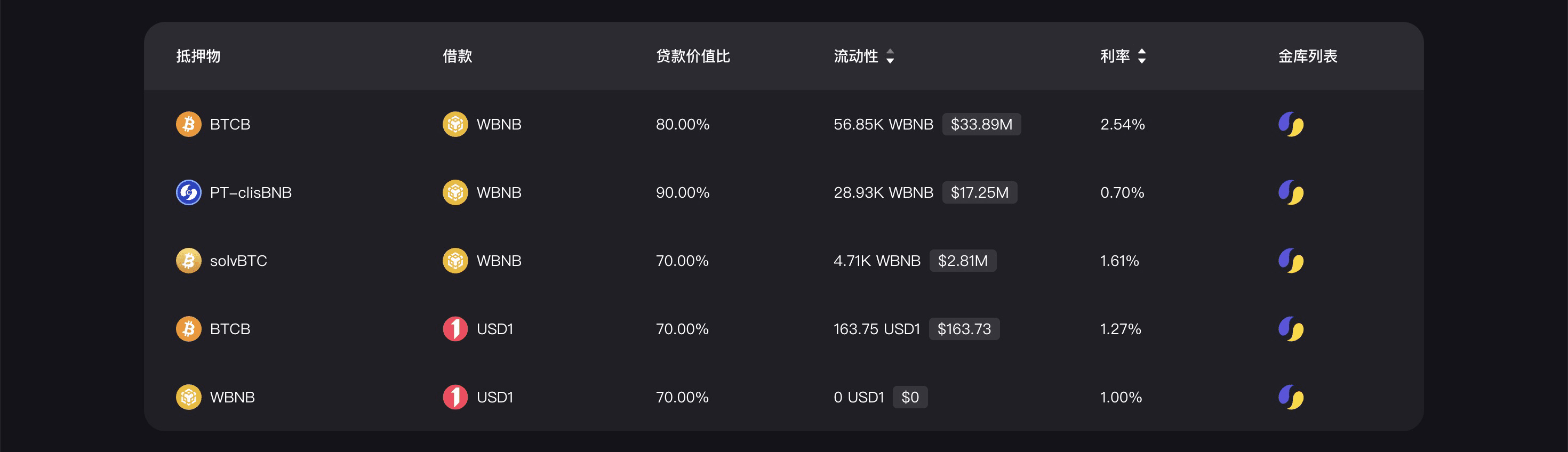Select the $33.89M liquidity badge
Image resolution: width=1568 pixels, height=452 pixels.
(981, 124)
